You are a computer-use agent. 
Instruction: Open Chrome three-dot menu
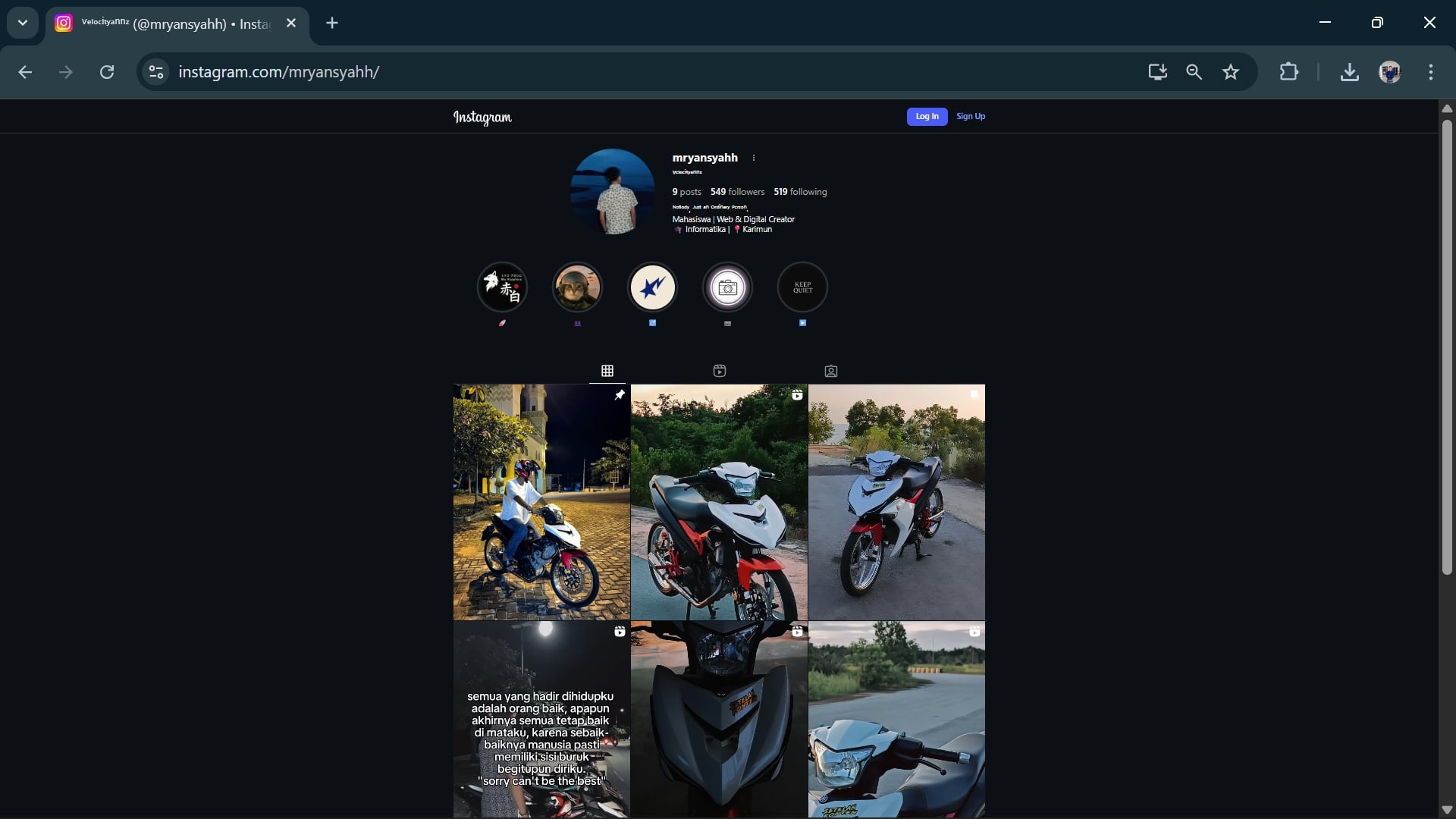pos(1430,72)
